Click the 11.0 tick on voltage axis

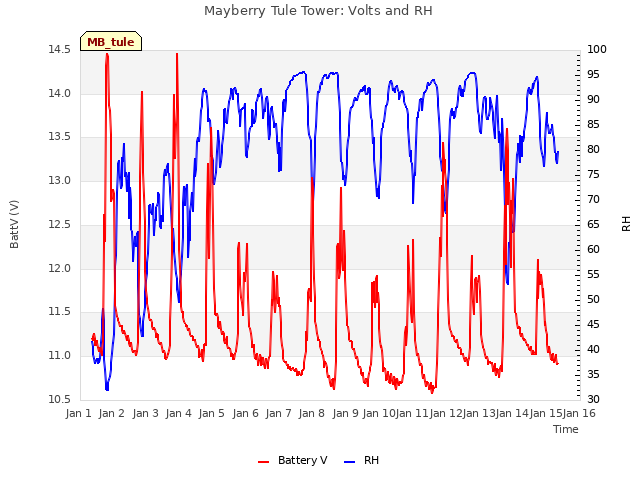point(59,356)
